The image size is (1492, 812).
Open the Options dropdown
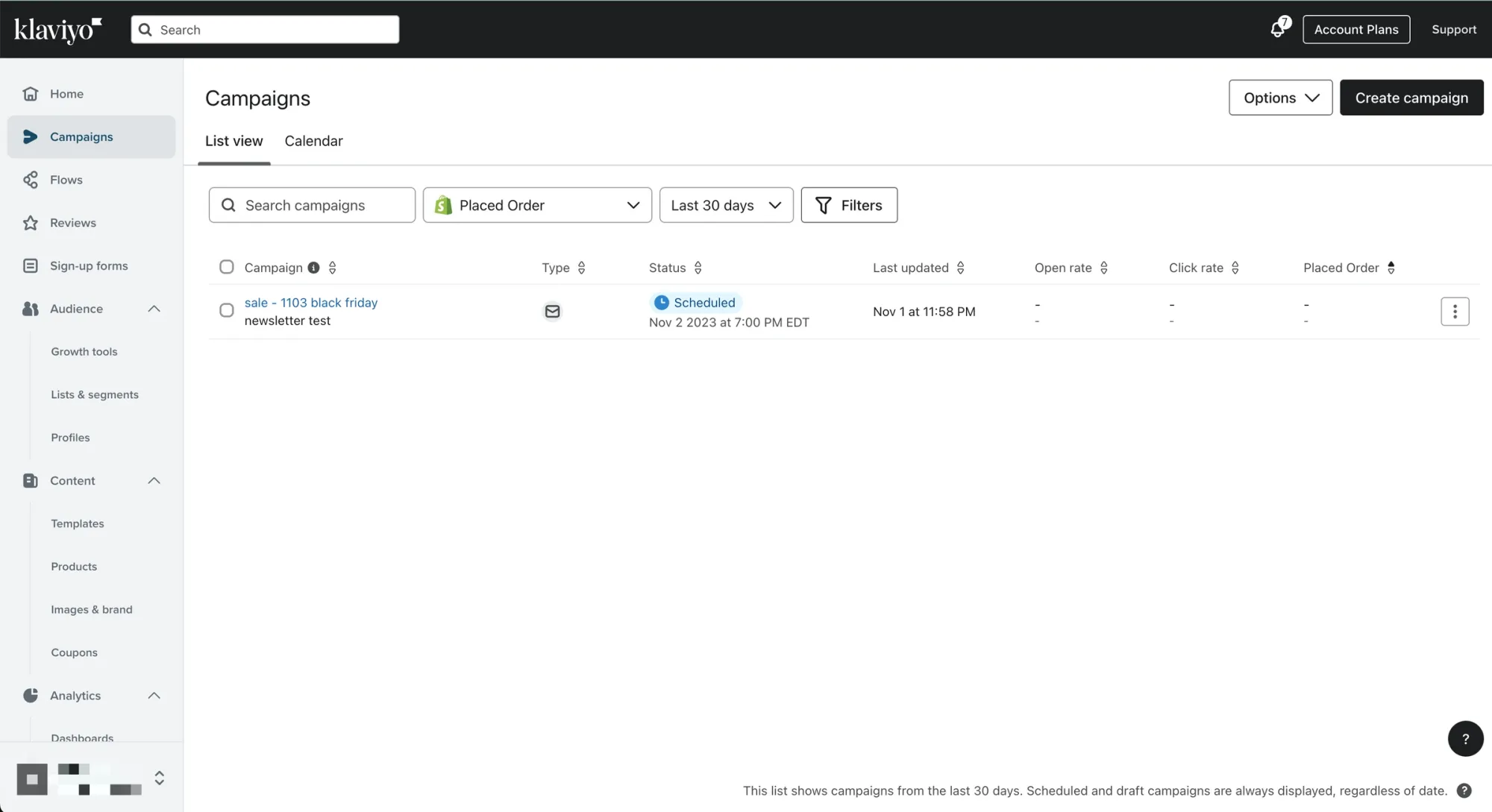[1281, 98]
